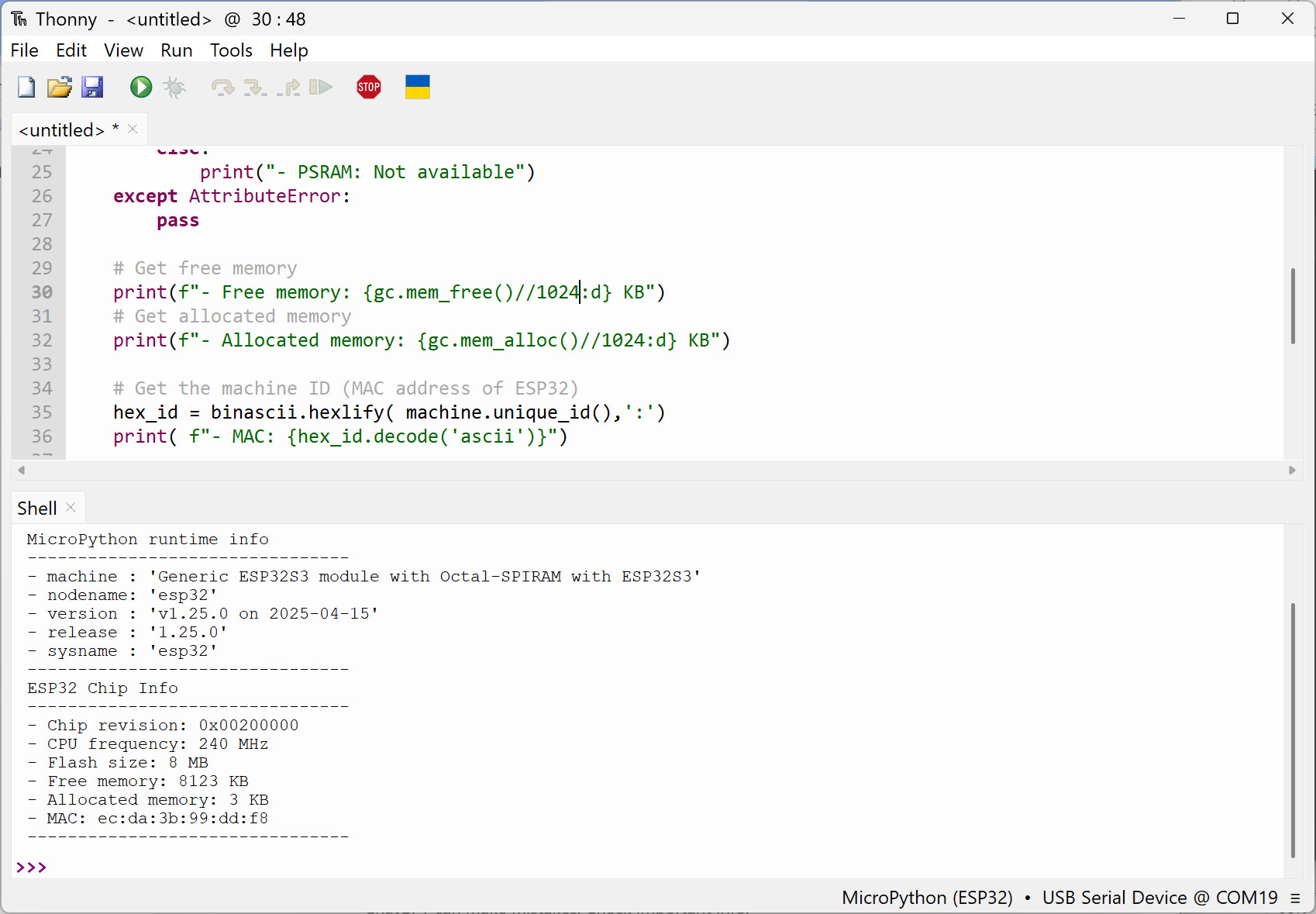Click 'Chip revision: 0x00200000' shell output
This screenshot has height=914, width=1316.
tap(163, 726)
